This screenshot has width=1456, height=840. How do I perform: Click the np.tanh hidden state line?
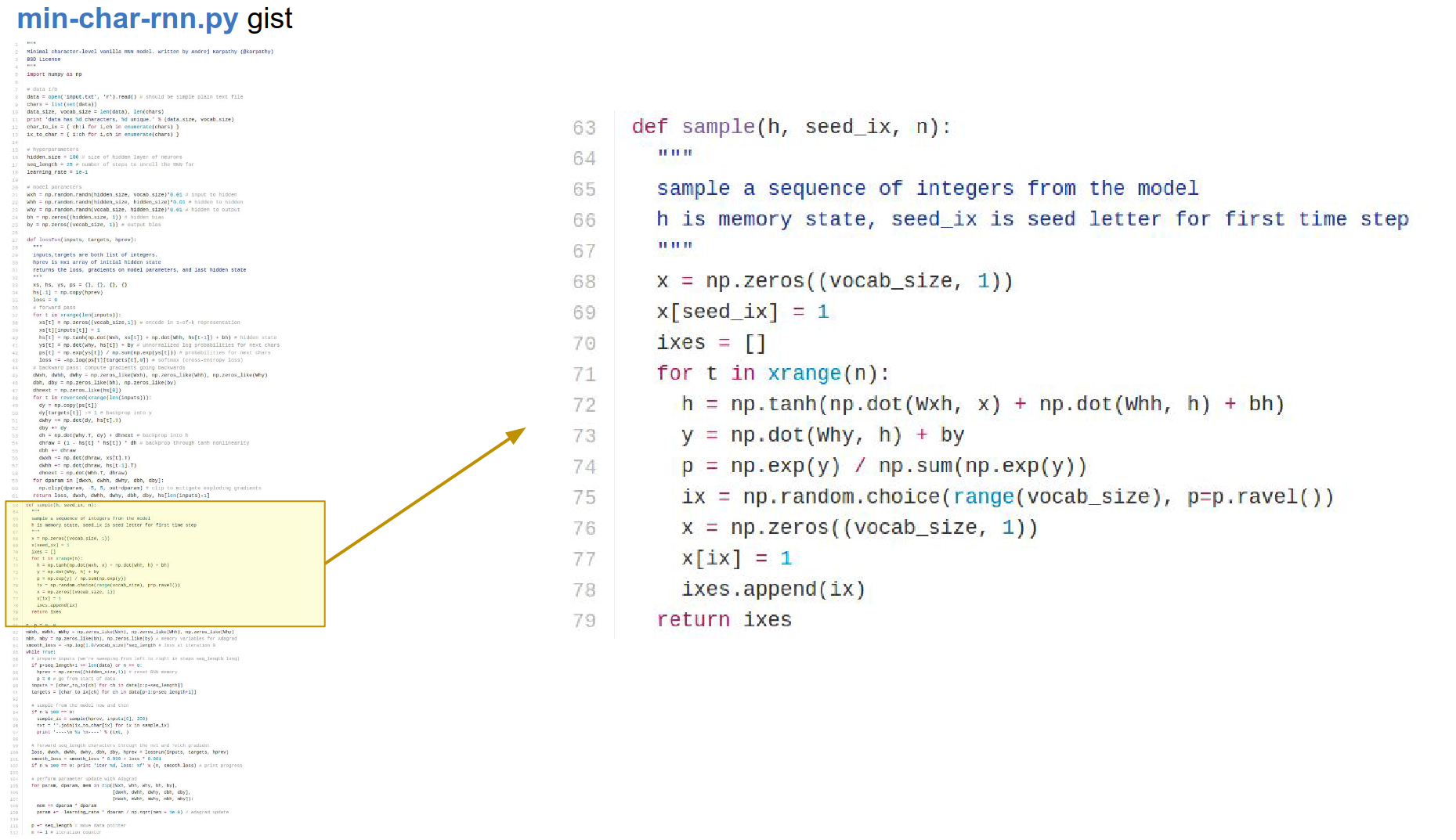(x=982, y=404)
